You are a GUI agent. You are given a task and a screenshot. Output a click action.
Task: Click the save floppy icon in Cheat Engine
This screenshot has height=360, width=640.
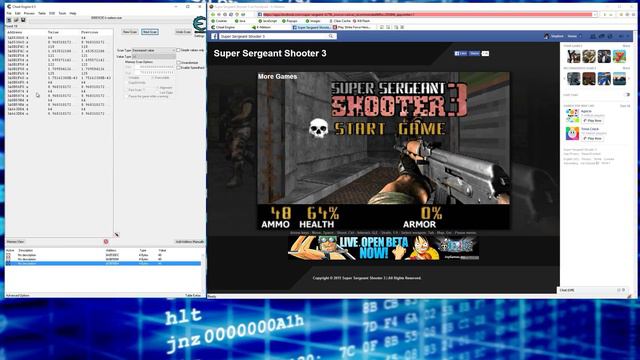23,20
